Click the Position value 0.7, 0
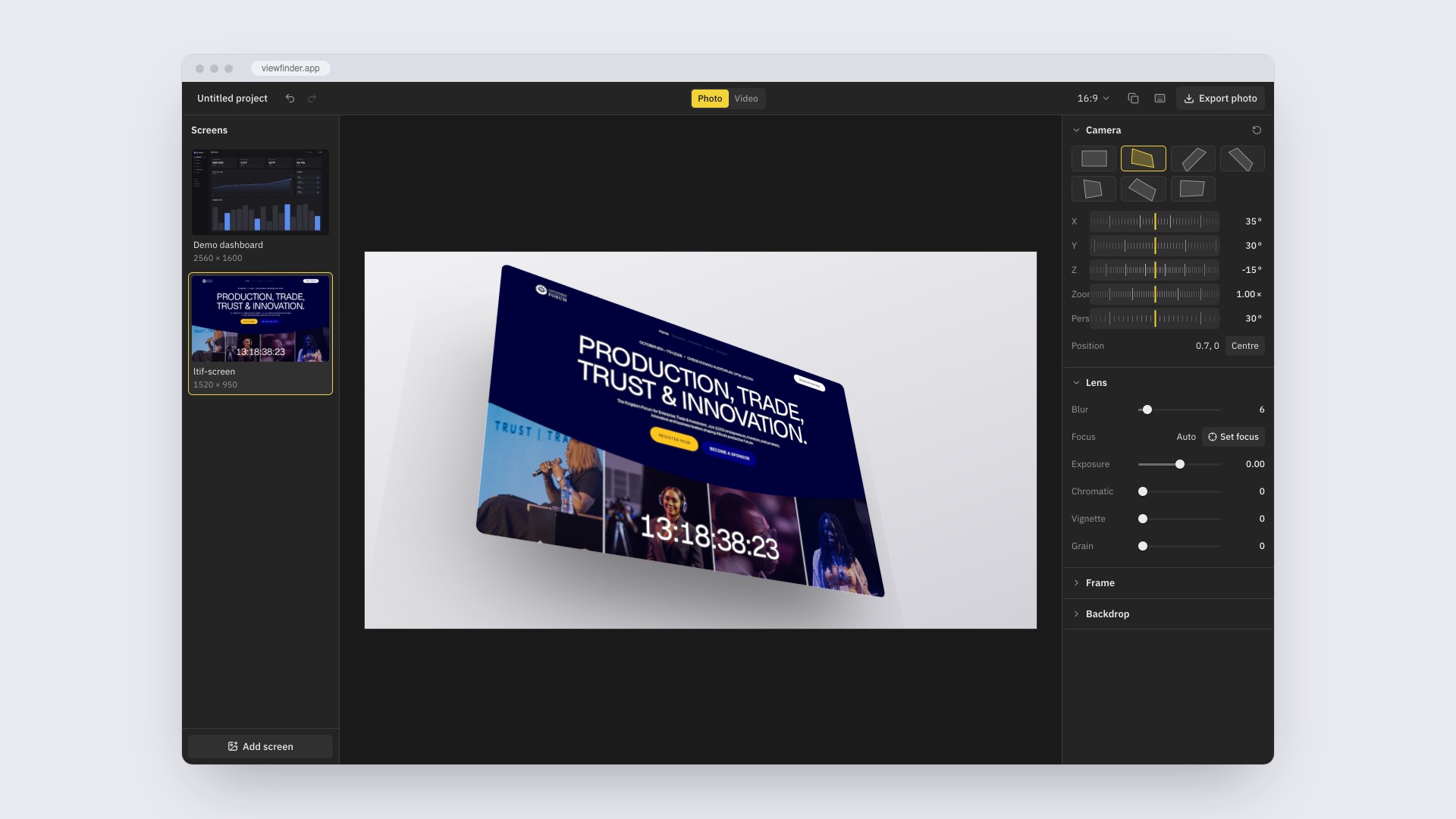Screen dimensions: 1456x819 point(1207,346)
